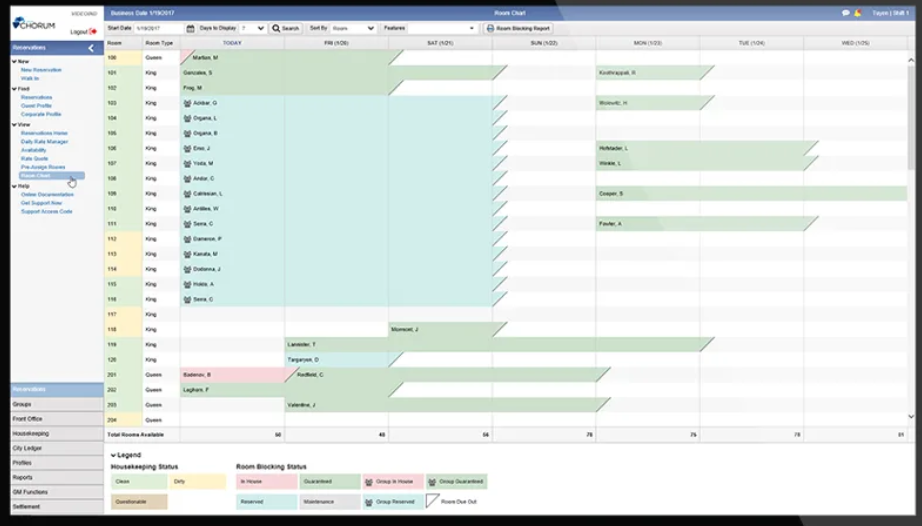Click the scrollbar down arrow of room chart
This screenshot has width=922, height=526.
tap(911, 417)
